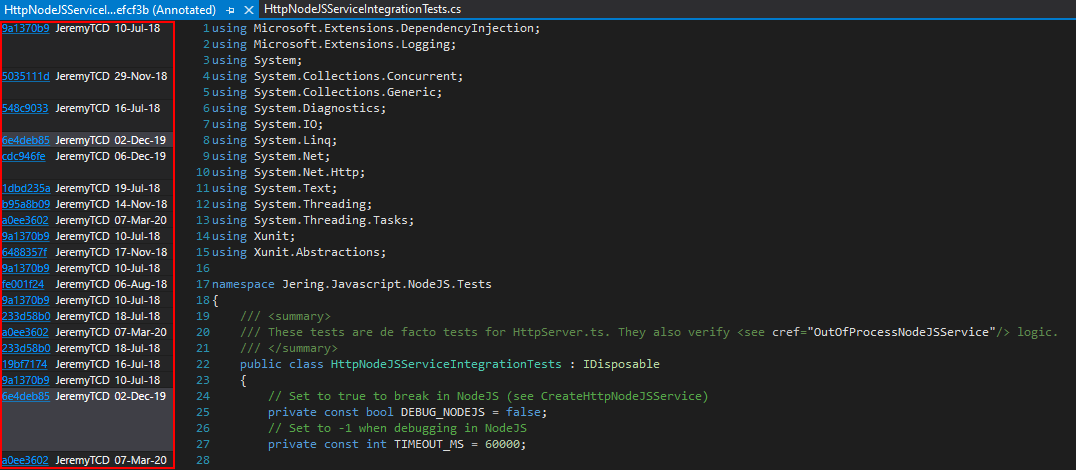
Task: Open commit 19bf7174 from 16-Jul-18
Action: 25,364
